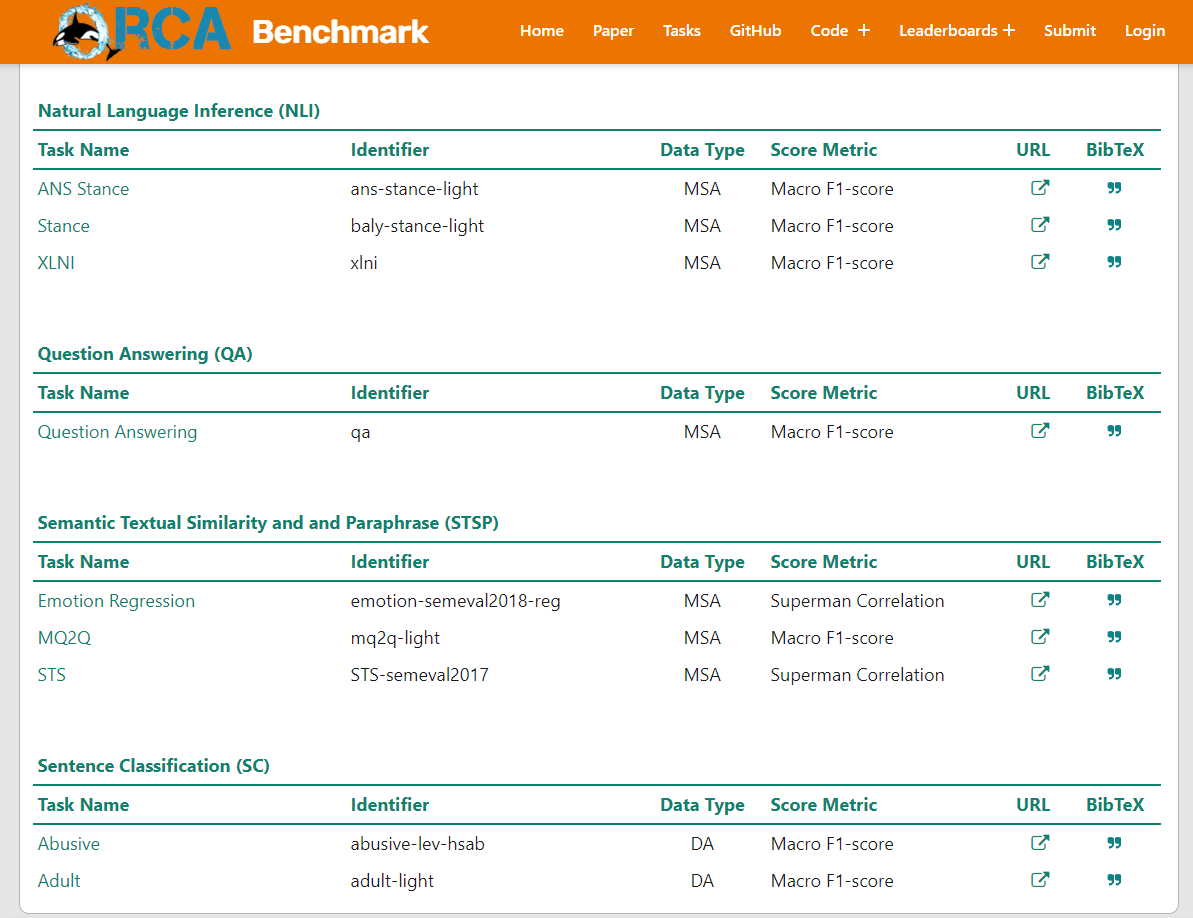Open URL icon for STS task
The width and height of the screenshot is (1193, 918).
coord(1039,674)
